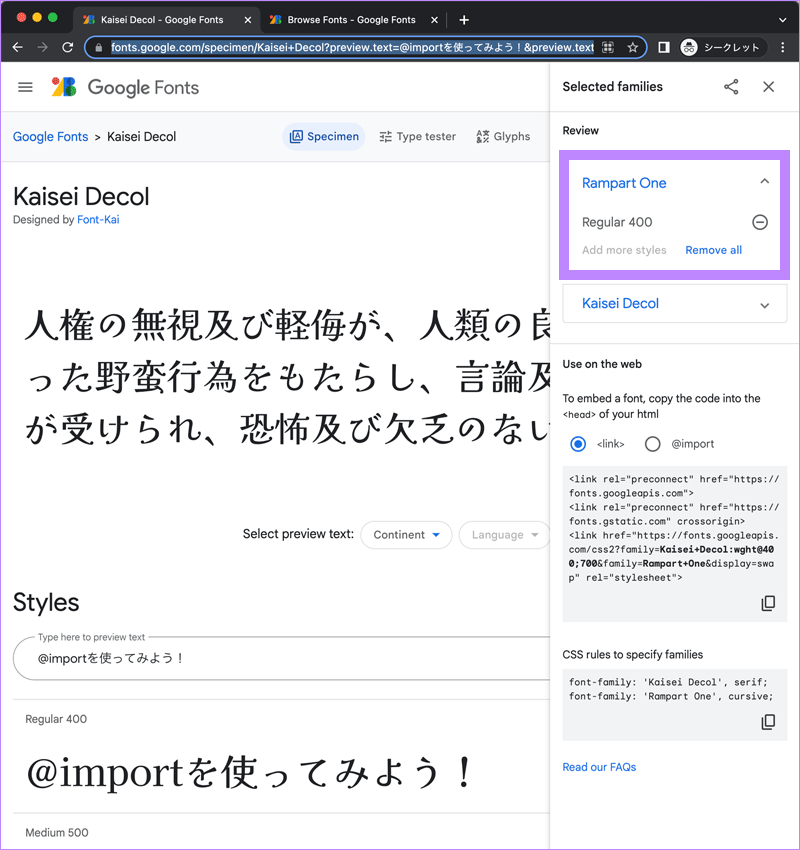Screen dimensions: 800x850
Task: Open the Continent preview text dropdown
Action: coord(406,535)
